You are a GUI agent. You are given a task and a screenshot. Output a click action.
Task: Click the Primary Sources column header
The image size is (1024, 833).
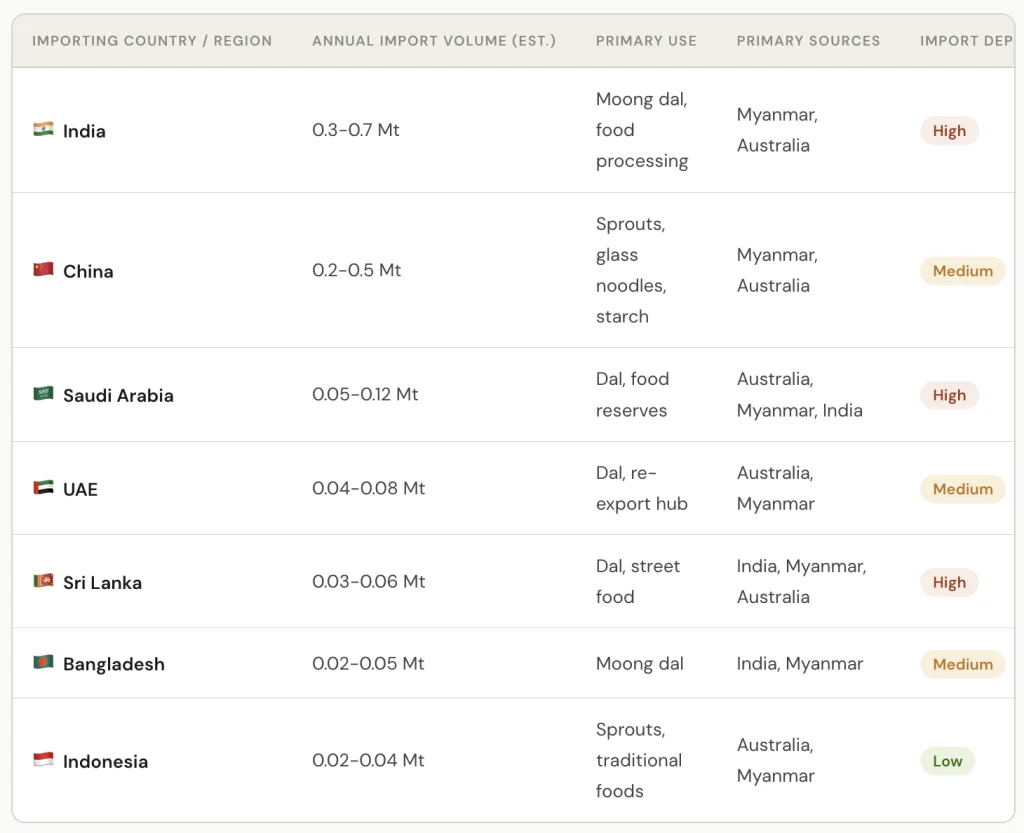point(808,40)
